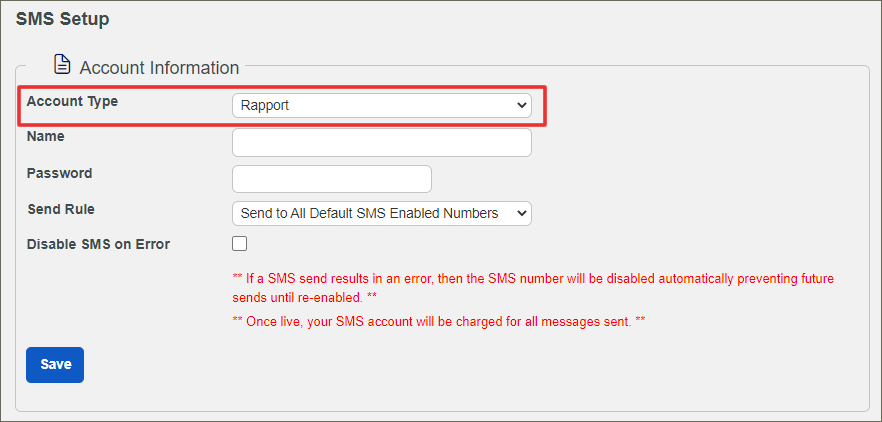
Task: Click the document icon beside Account Information
Action: (62, 64)
